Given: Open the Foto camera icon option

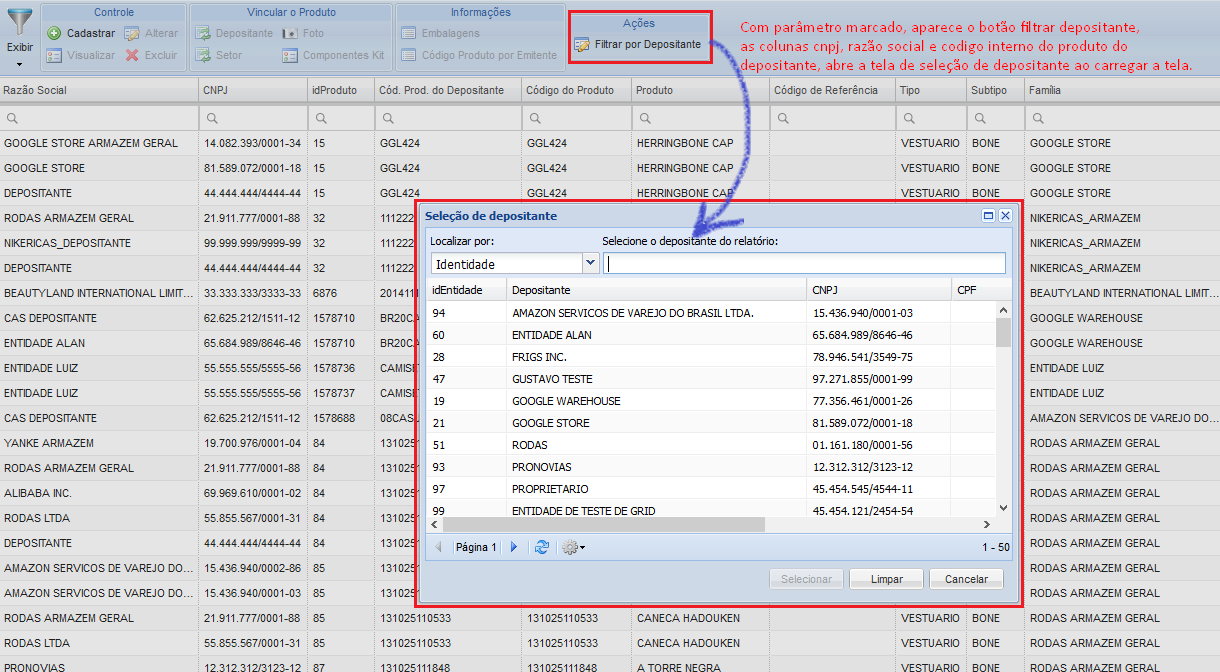Looking at the screenshot, I should point(289,33).
